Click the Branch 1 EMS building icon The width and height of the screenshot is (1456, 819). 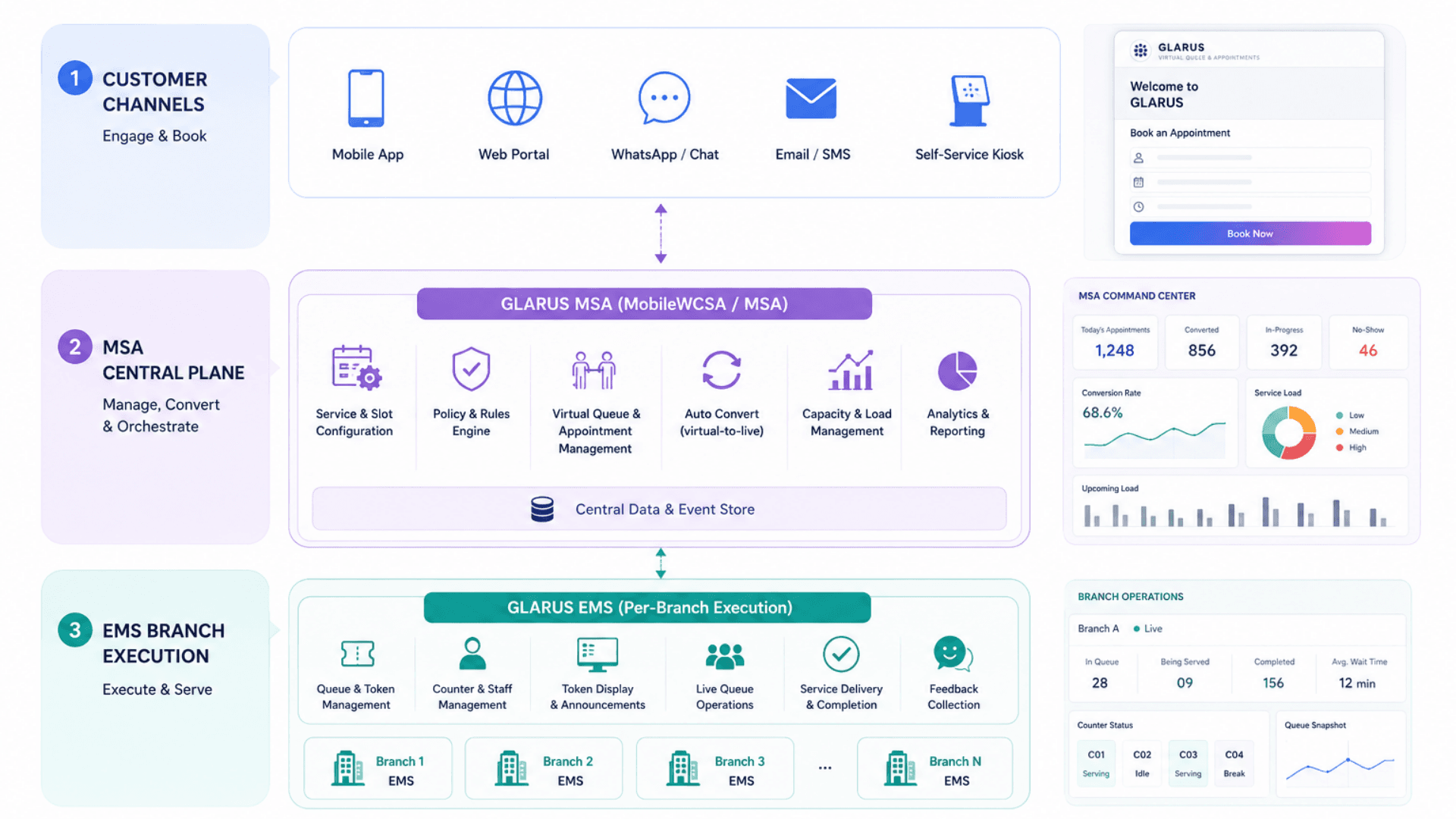coord(348,768)
